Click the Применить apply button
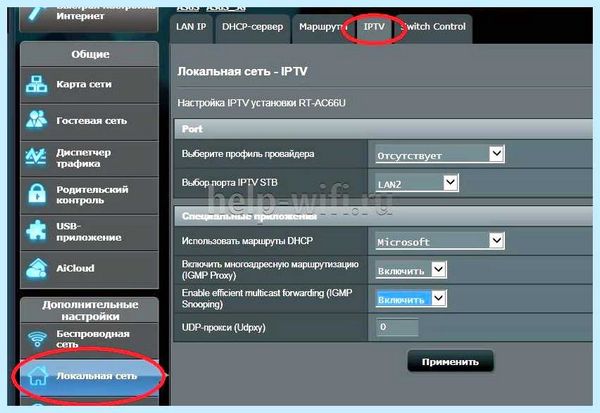600x413 pixels. [450, 362]
